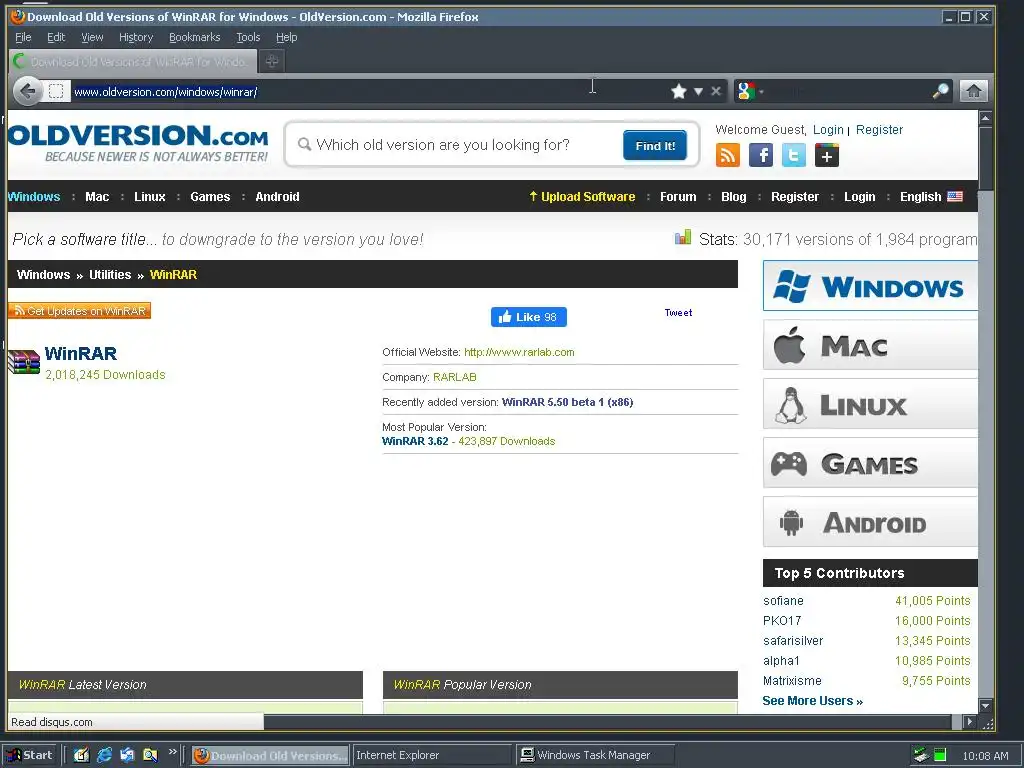Click the stats bar chart icon
This screenshot has width=1024, height=768.
[x=682, y=238]
